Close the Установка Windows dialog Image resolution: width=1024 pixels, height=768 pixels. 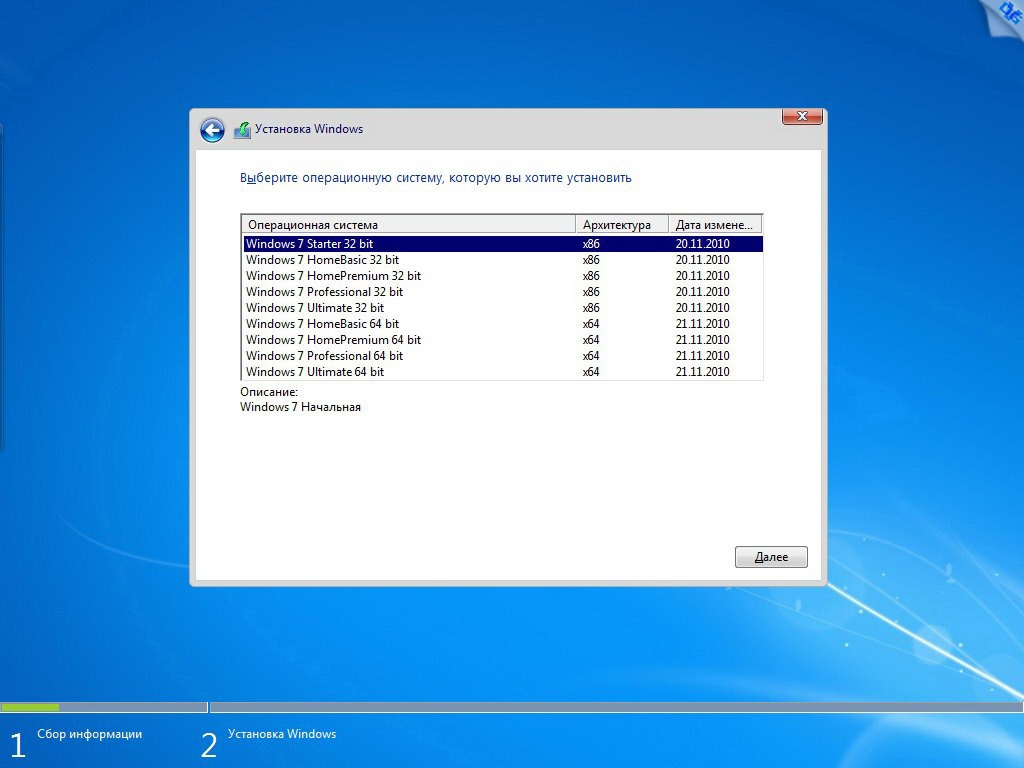pyautogui.click(x=802, y=116)
